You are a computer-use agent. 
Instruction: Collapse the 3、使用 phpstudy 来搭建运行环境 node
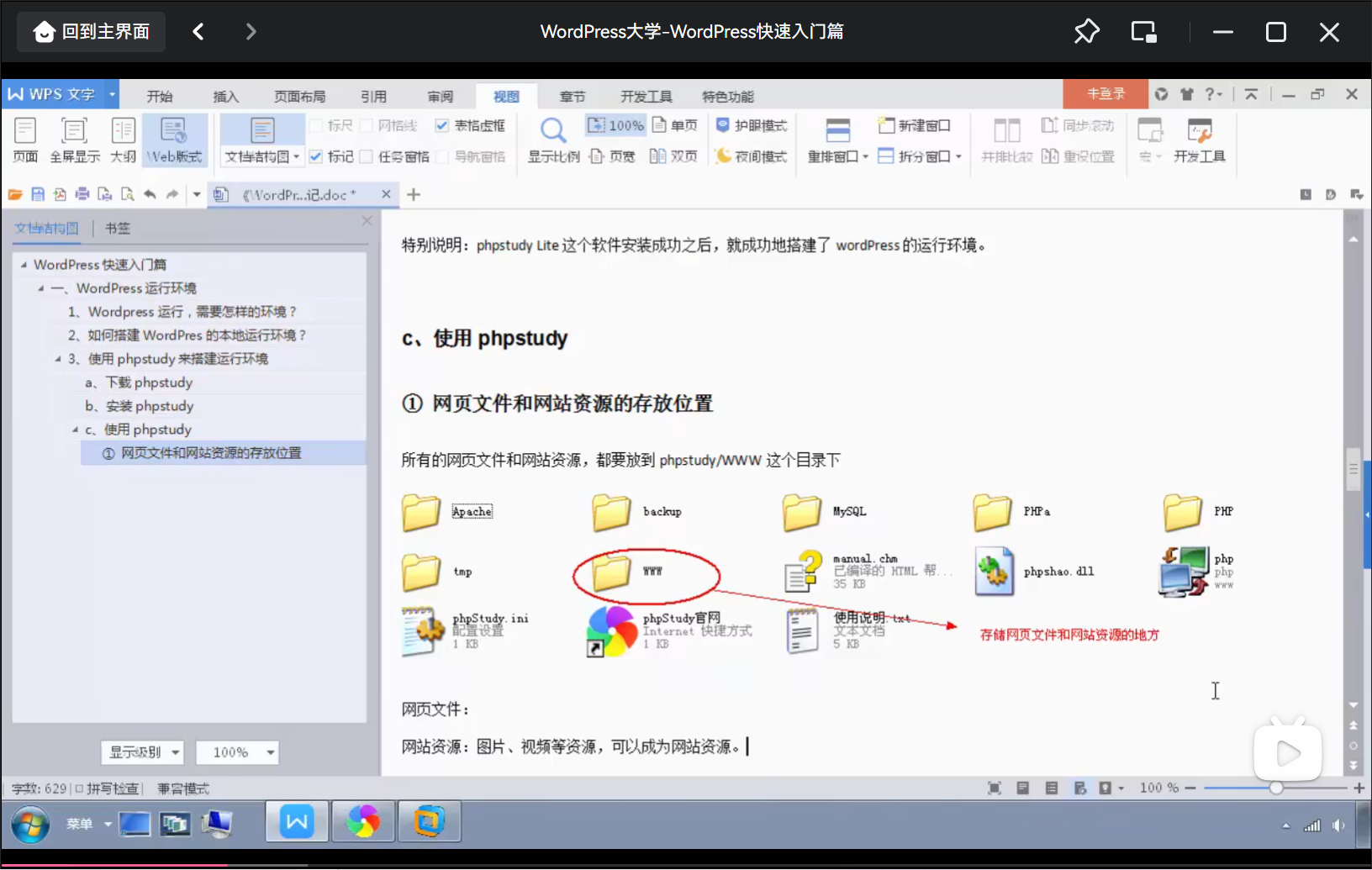[x=58, y=359]
